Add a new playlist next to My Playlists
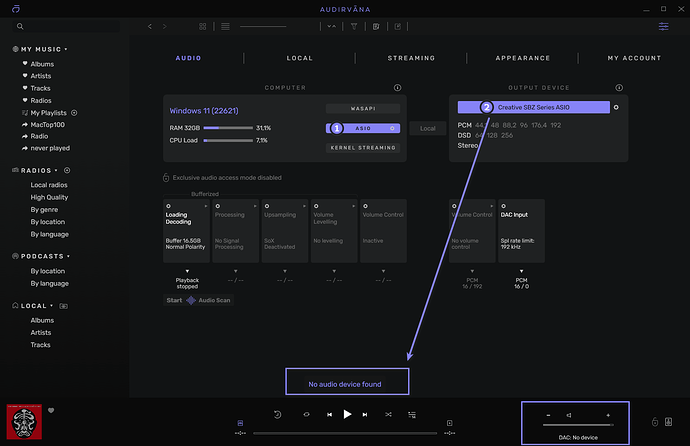Screen dimensions: 690x446 74,113
